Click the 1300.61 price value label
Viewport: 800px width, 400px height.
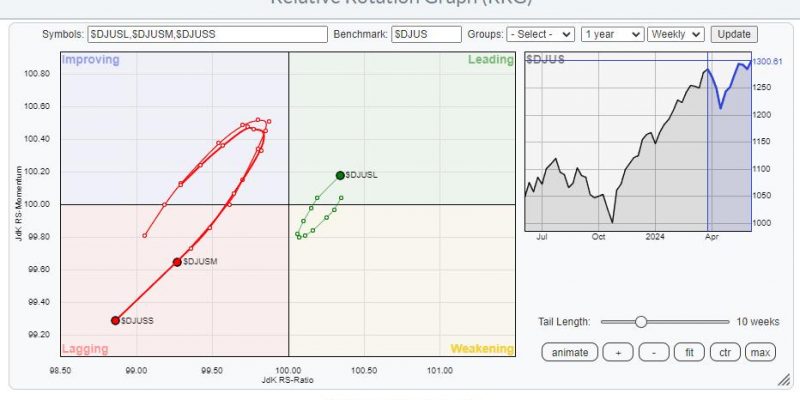(x=767, y=61)
